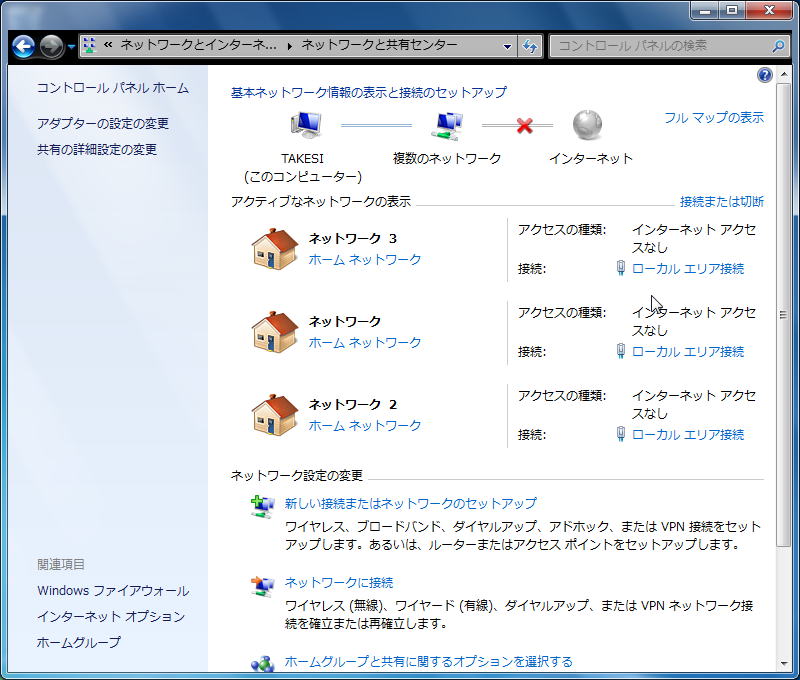The image size is (800, 680).
Task: Open インターネット オプション related item
Action: pos(111,617)
